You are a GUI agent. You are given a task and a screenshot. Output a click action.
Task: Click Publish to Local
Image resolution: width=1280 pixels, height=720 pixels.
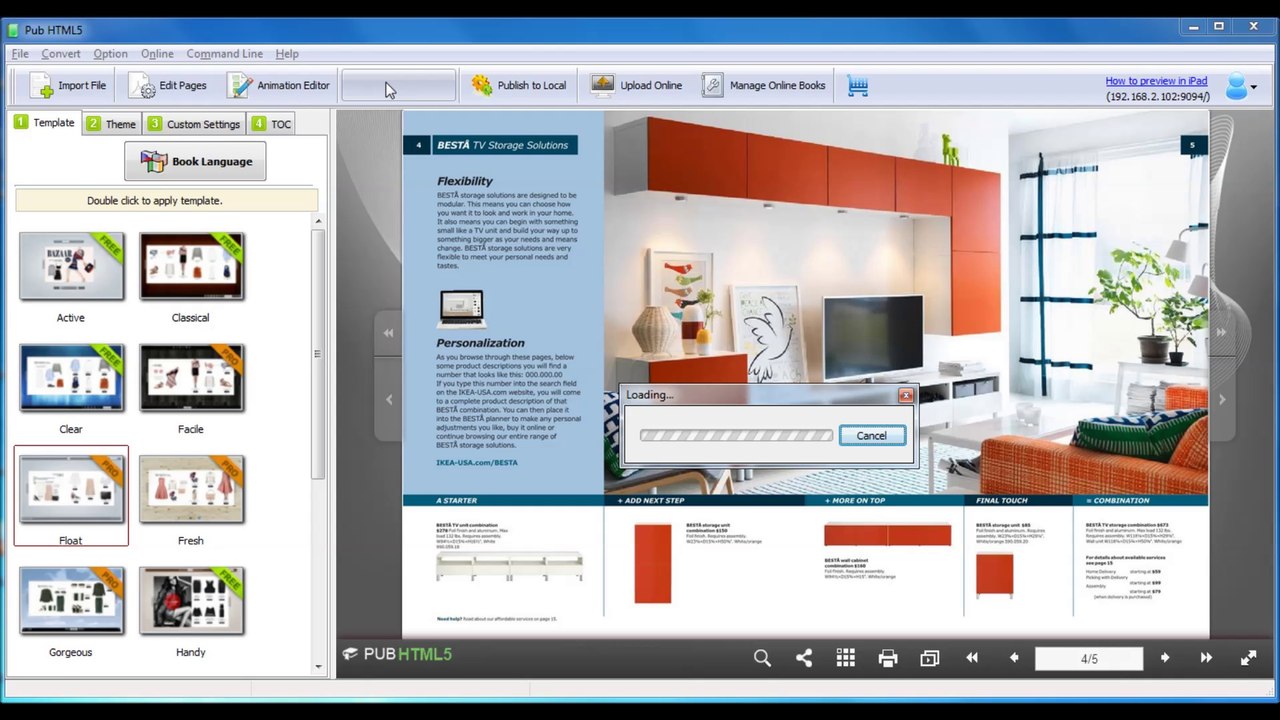point(519,85)
